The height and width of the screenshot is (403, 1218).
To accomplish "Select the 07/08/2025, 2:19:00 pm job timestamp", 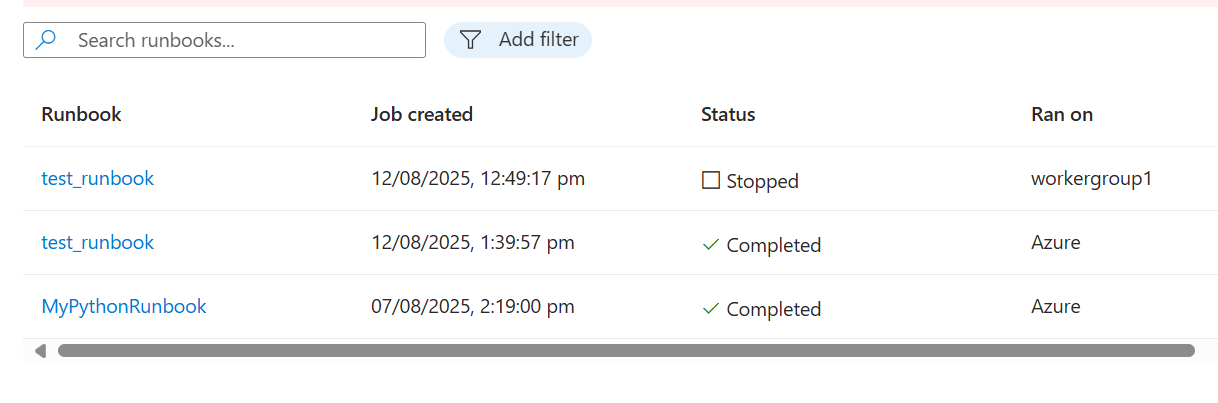I will coord(473,307).
